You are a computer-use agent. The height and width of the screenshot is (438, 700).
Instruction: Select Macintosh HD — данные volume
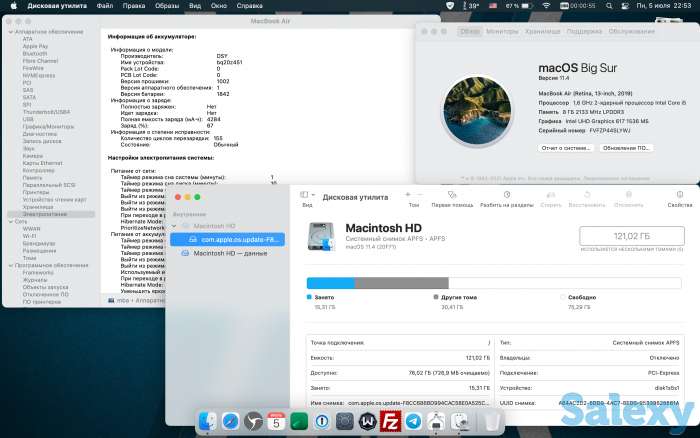(x=228, y=253)
